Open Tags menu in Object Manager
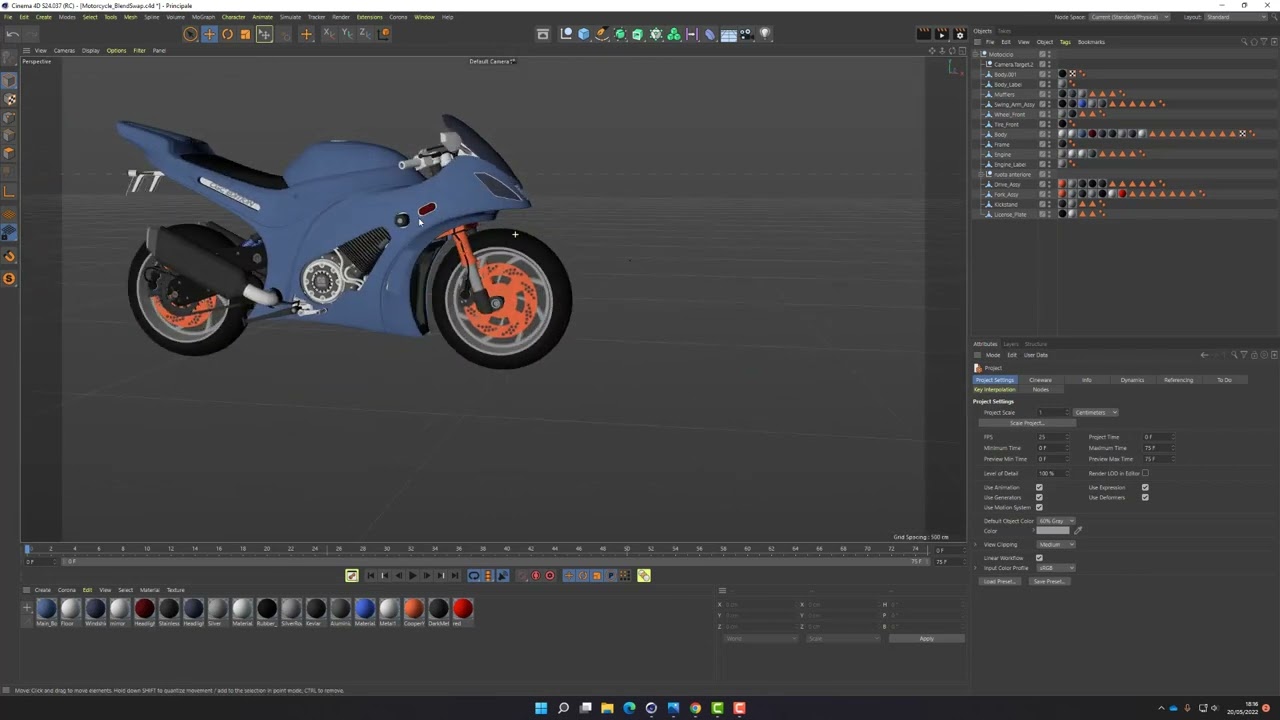Viewport: 1280px width, 720px height. 1066,42
